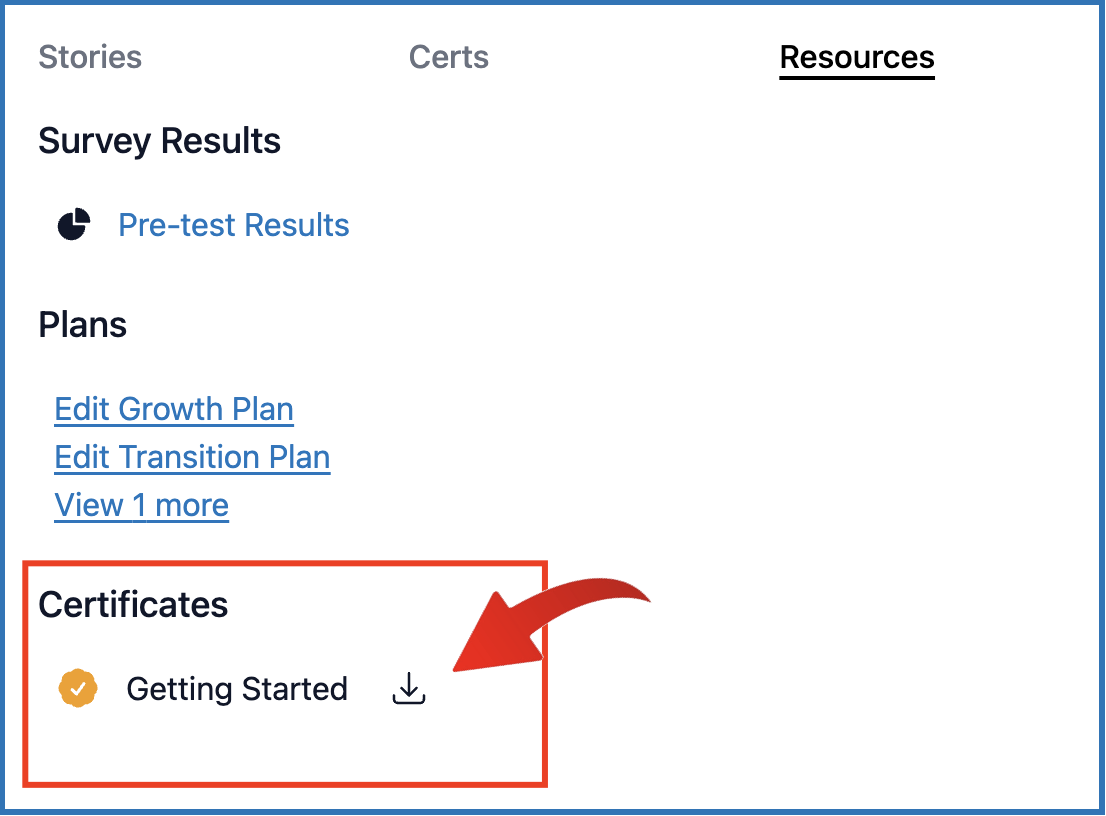
Task: Open the Pre-test Results link
Action: [234, 225]
